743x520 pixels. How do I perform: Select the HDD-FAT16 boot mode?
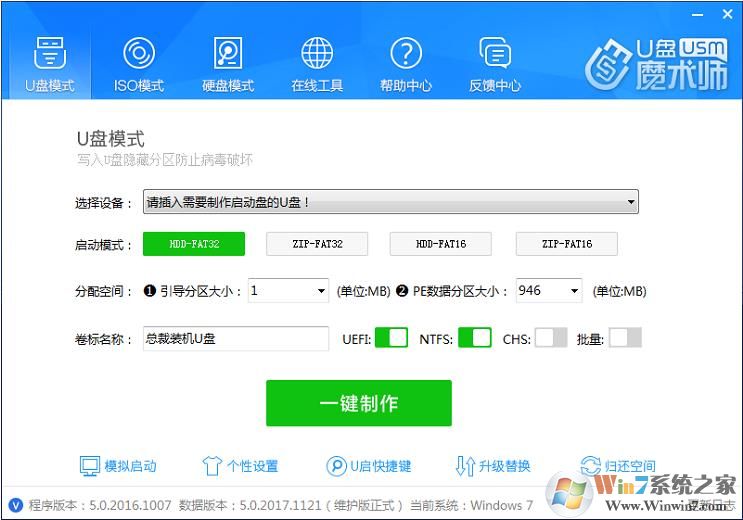(x=441, y=244)
